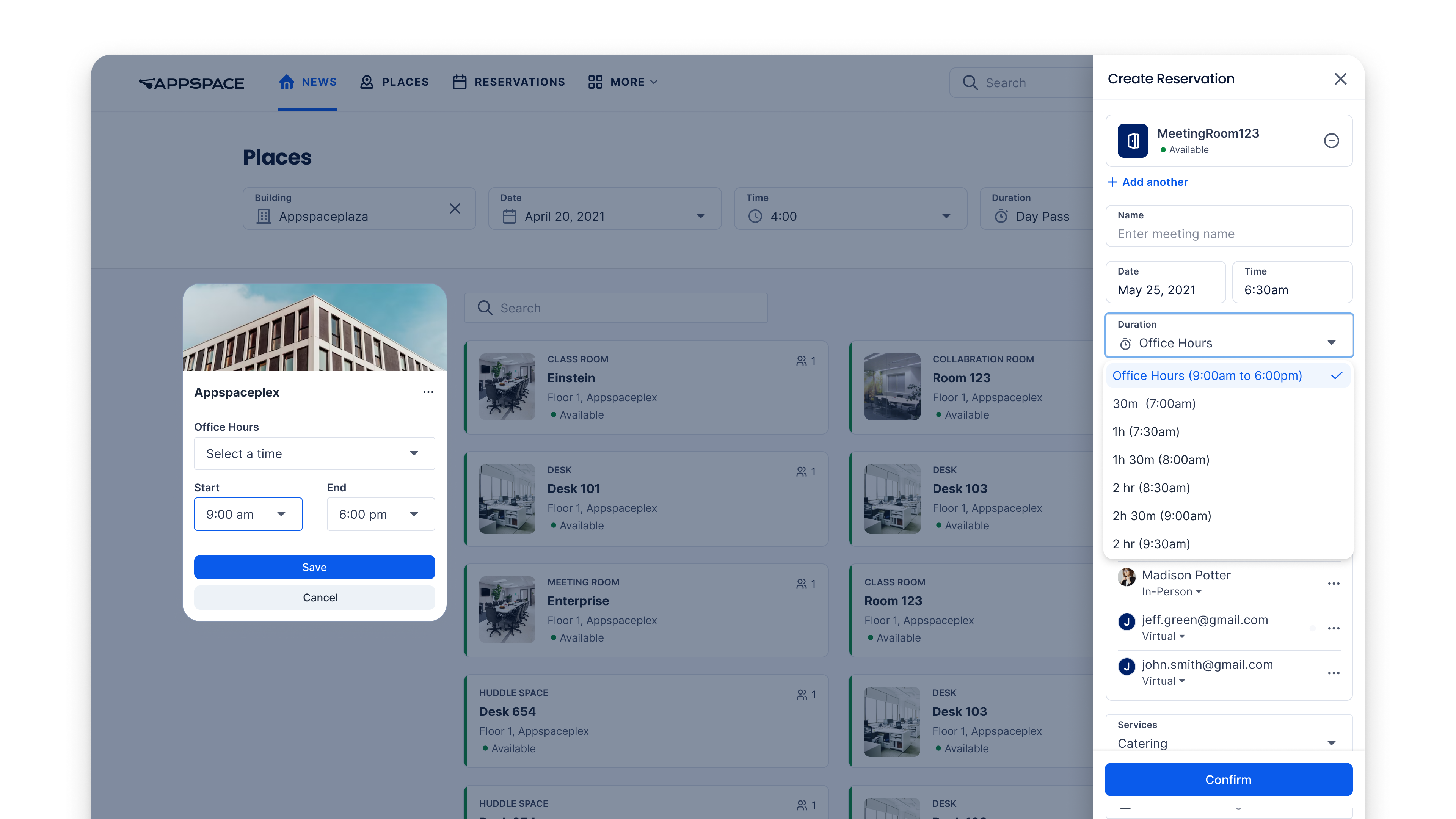The width and height of the screenshot is (1456, 819).
Task: Click the MeetingRoom123 door icon
Action: pos(1132,141)
